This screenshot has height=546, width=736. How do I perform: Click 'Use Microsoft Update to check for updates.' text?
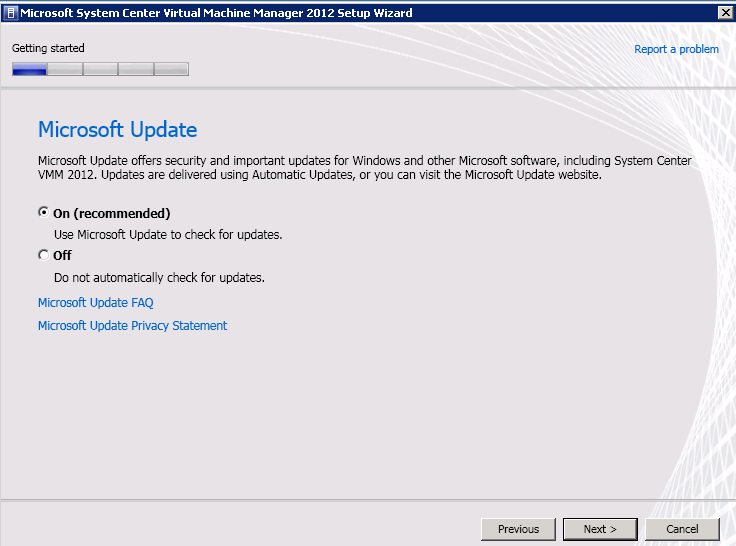pos(168,234)
